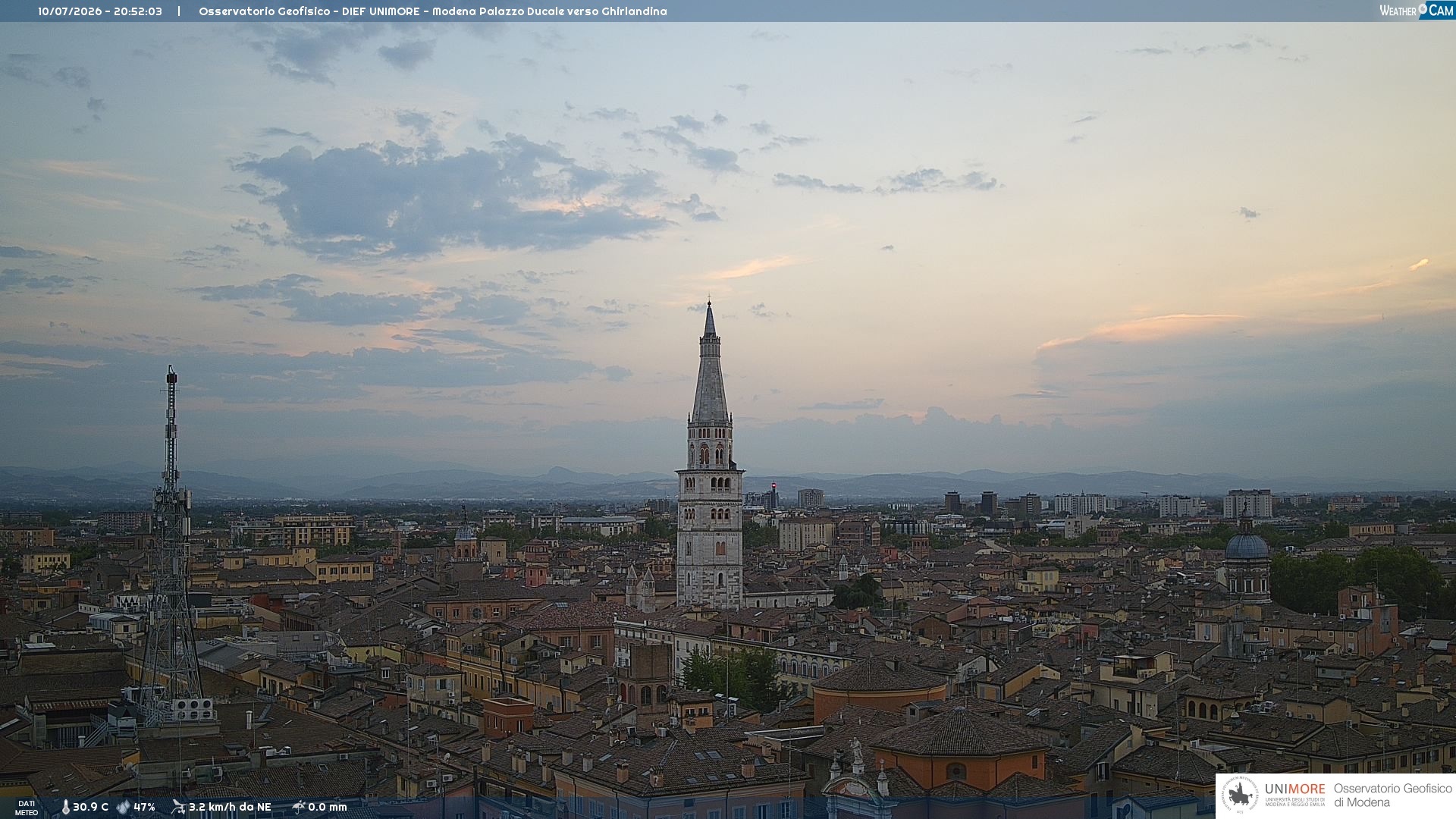Click the 0.0 mm rainfall value
This screenshot has width=1456, height=819.
[328, 807]
